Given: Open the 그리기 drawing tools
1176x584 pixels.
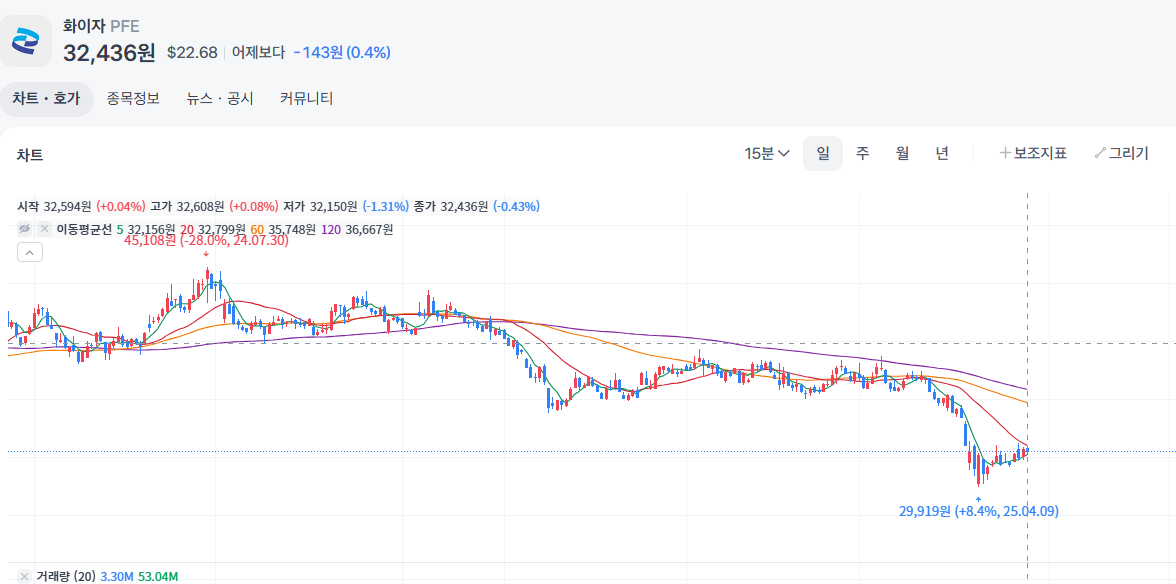Looking at the screenshot, I should tap(1121, 154).
